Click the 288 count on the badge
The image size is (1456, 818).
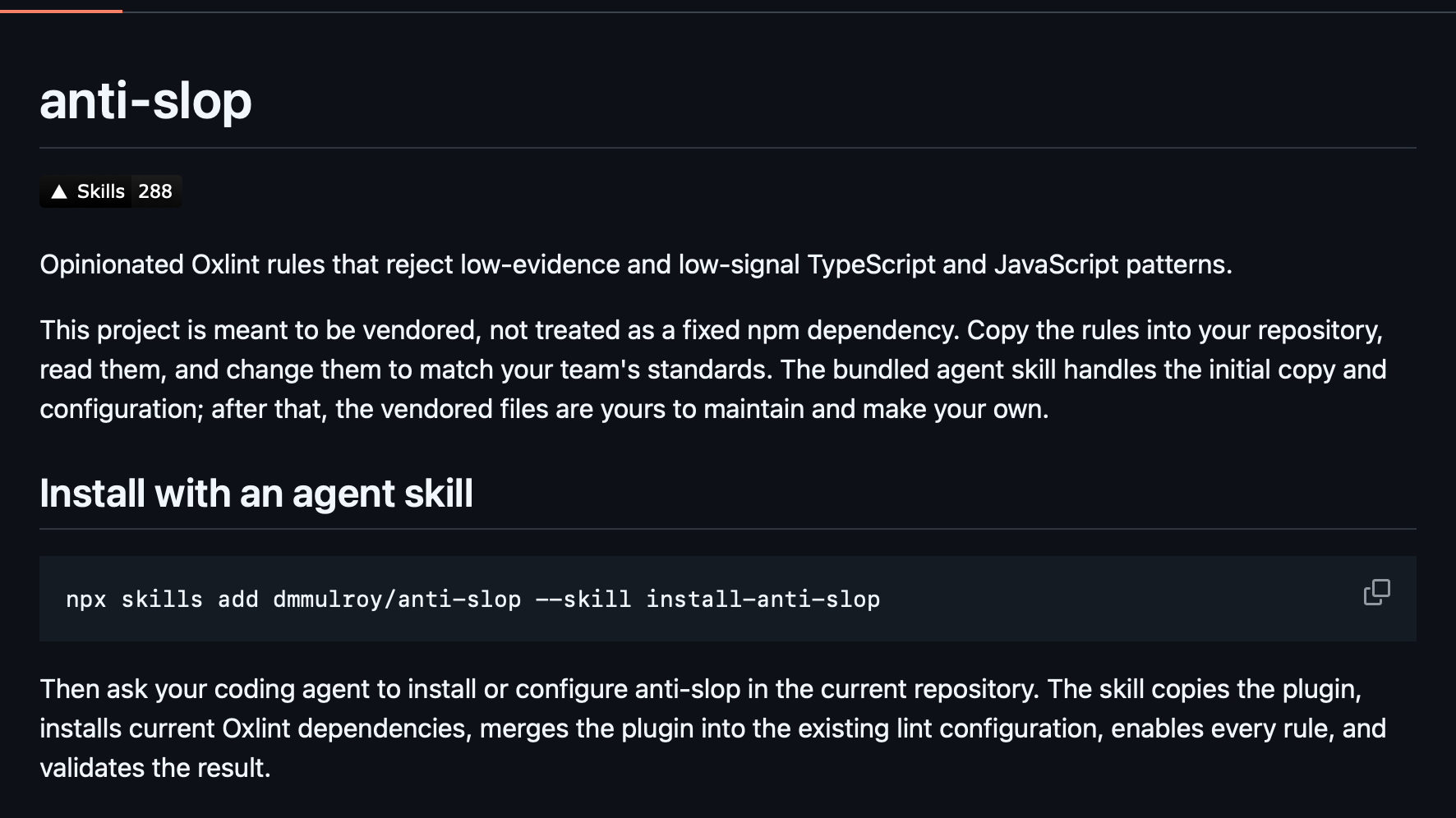[x=155, y=191]
